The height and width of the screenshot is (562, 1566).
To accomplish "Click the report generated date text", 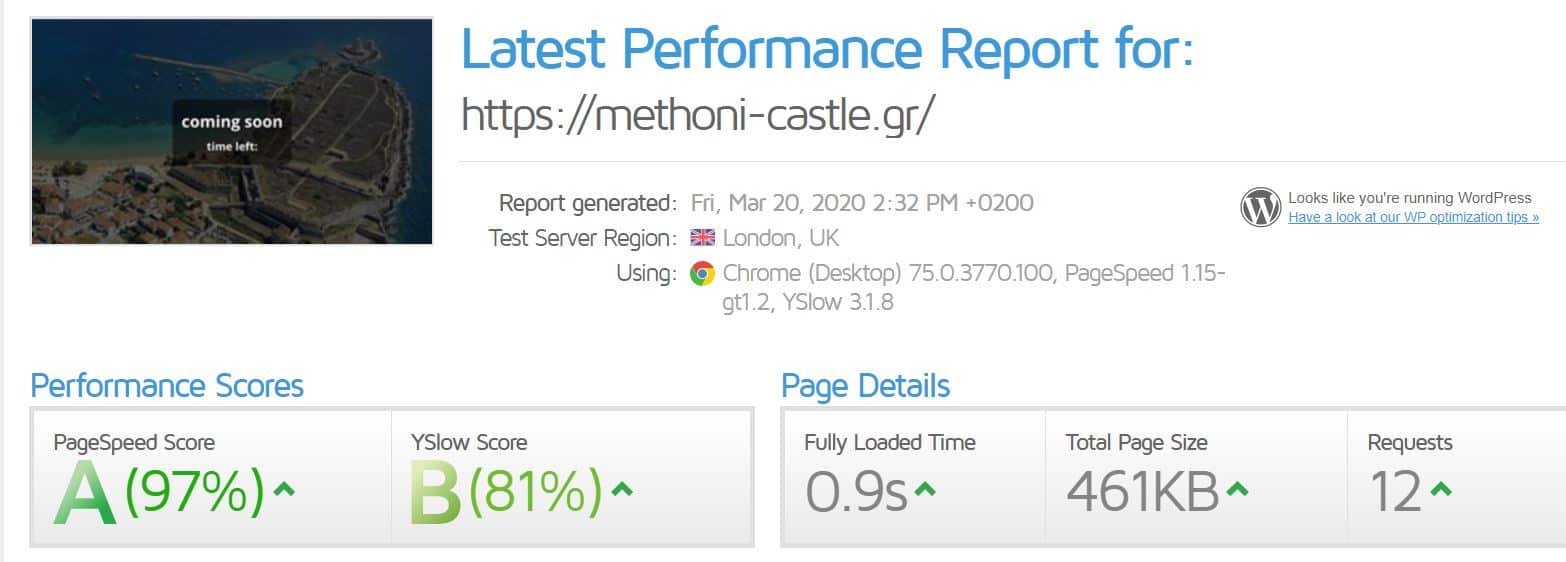I will 862,203.
